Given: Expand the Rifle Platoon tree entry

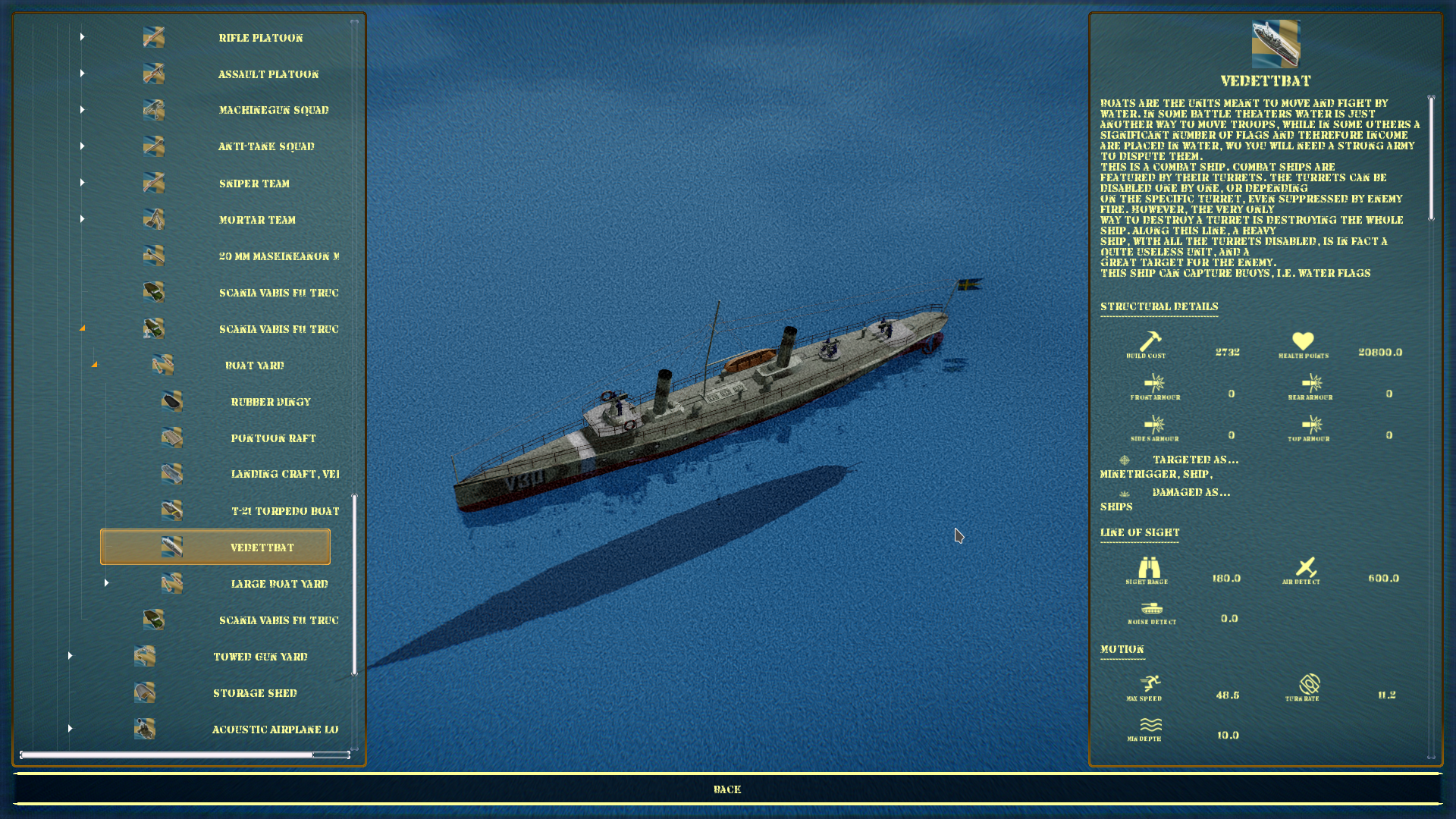Looking at the screenshot, I should pyautogui.click(x=82, y=37).
